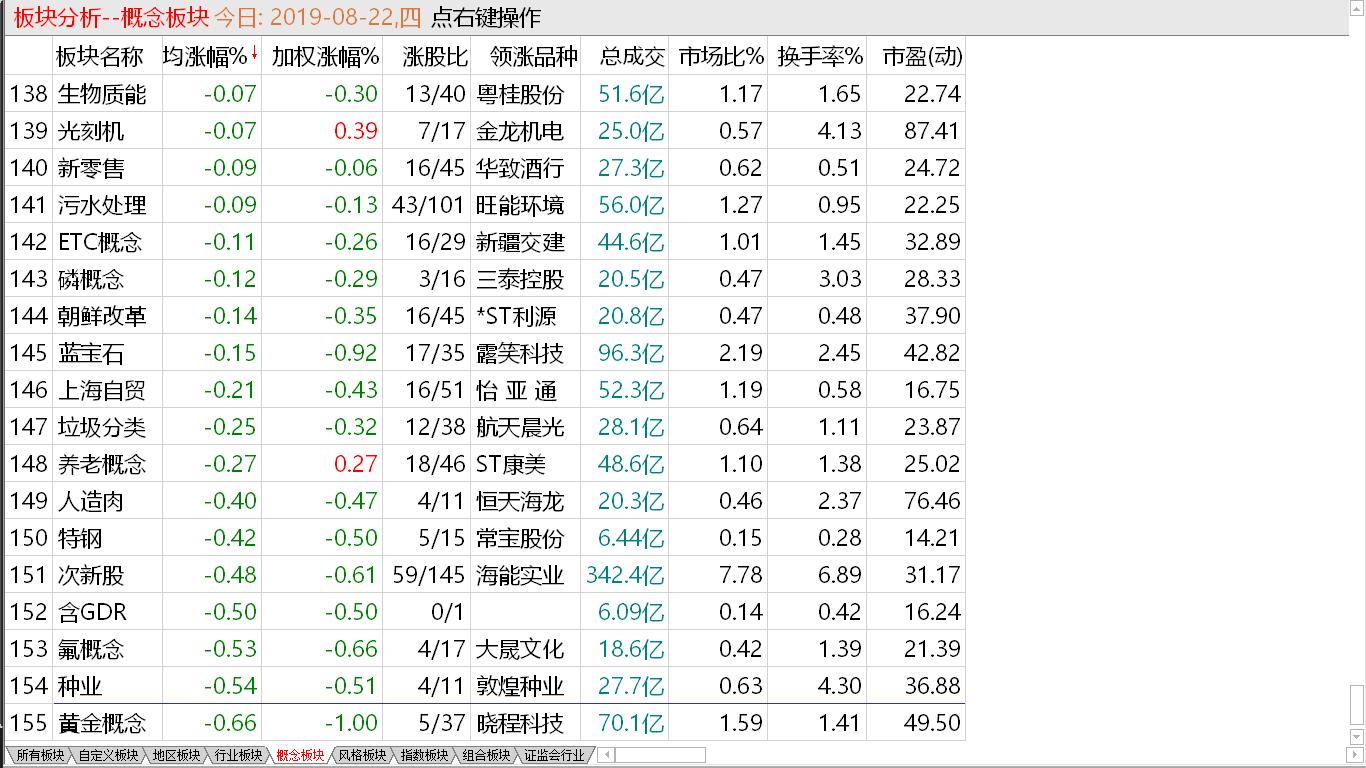Select the 磷概念 sector row

(x=485, y=279)
